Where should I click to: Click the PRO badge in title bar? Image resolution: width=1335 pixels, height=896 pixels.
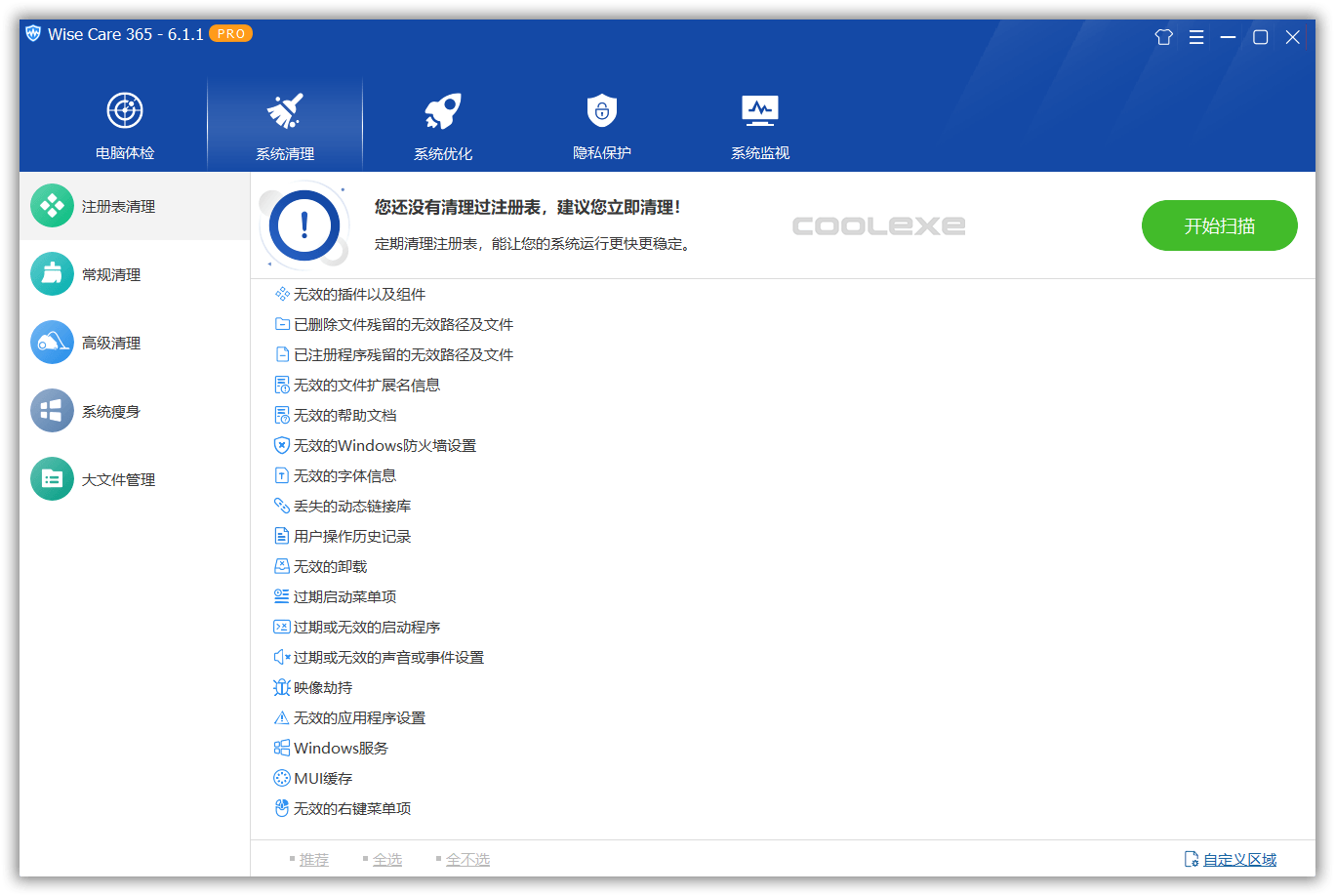(x=230, y=34)
